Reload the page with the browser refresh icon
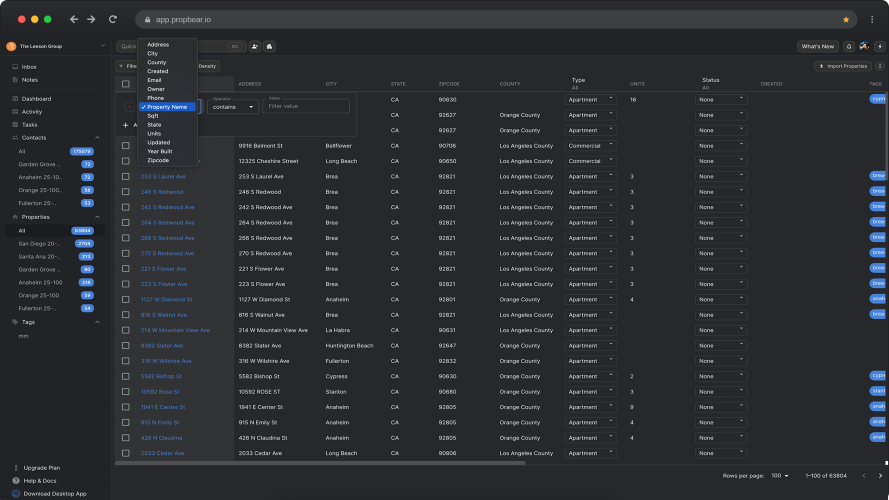Screen dimensions: 889x500 pyautogui.click(x=112, y=19)
